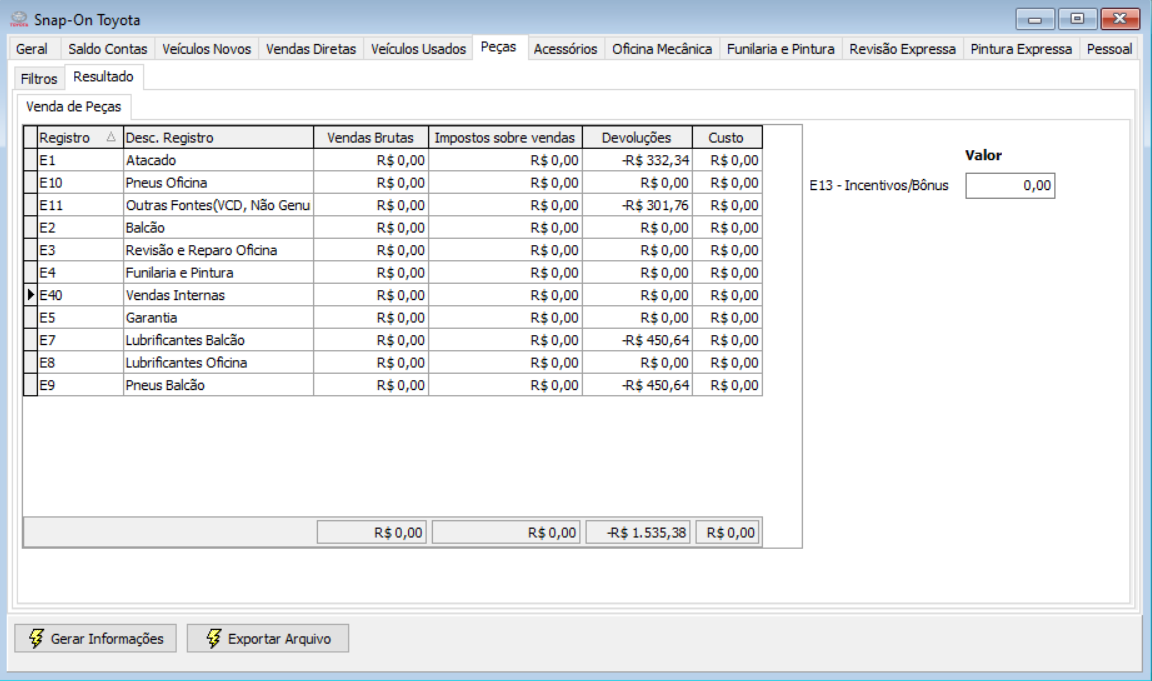Click the Snap-On Toyota app icon in title bar
1152x681 pixels.
pos(18,20)
